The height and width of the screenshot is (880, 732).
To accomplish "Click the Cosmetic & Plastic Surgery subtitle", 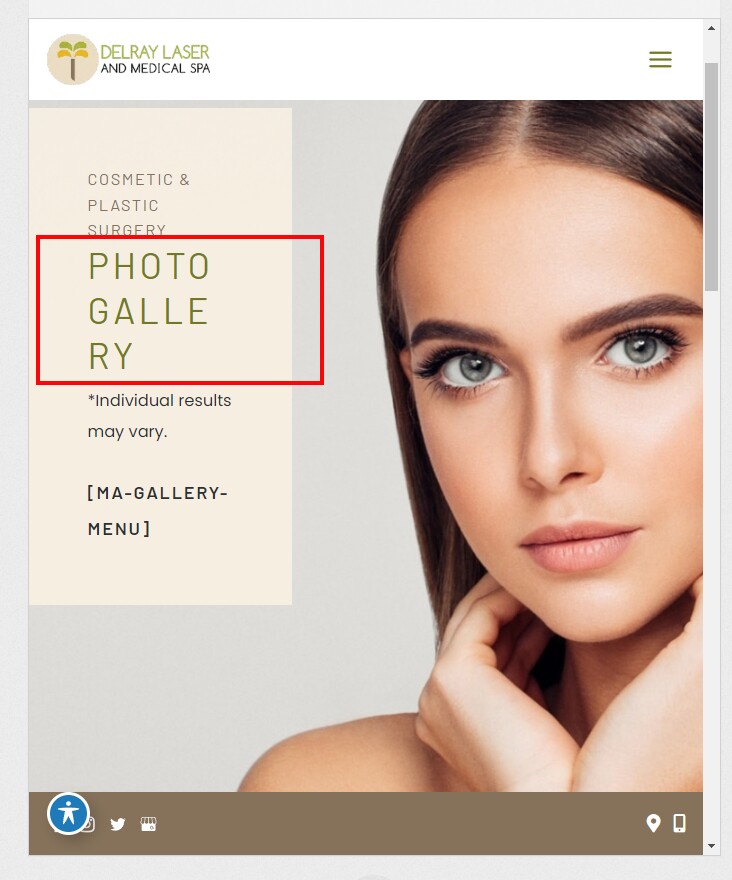I will 139,204.
